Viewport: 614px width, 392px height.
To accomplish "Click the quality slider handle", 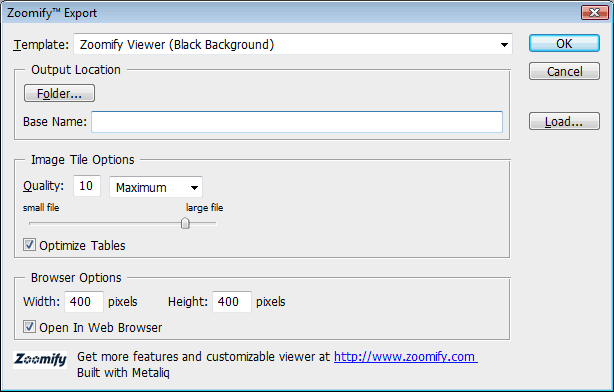I will [x=185, y=223].
